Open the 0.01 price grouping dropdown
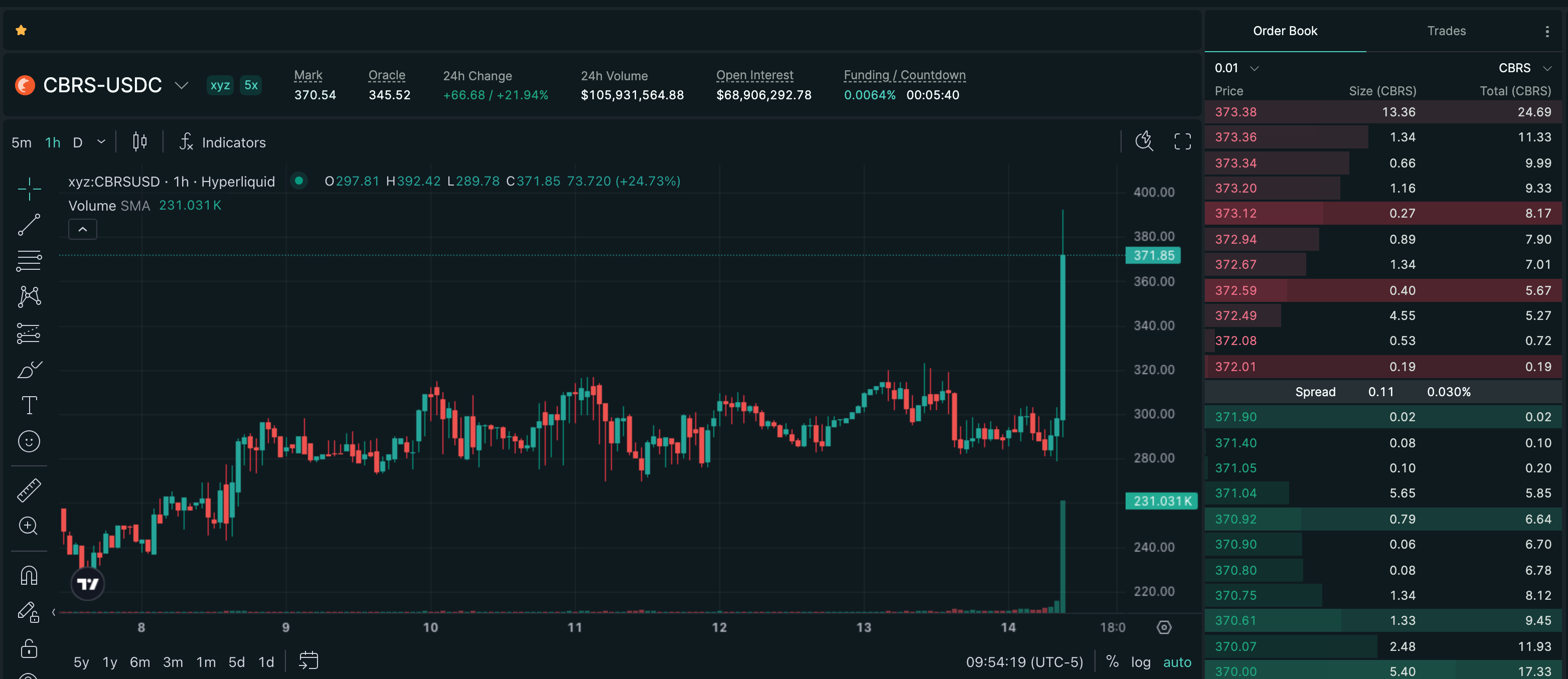 point(1236,68)
